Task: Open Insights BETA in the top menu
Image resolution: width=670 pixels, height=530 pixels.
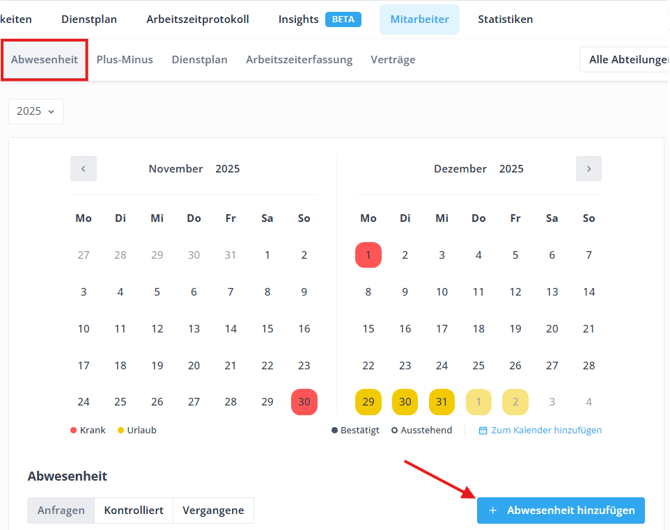Action: tap(318, 19)
